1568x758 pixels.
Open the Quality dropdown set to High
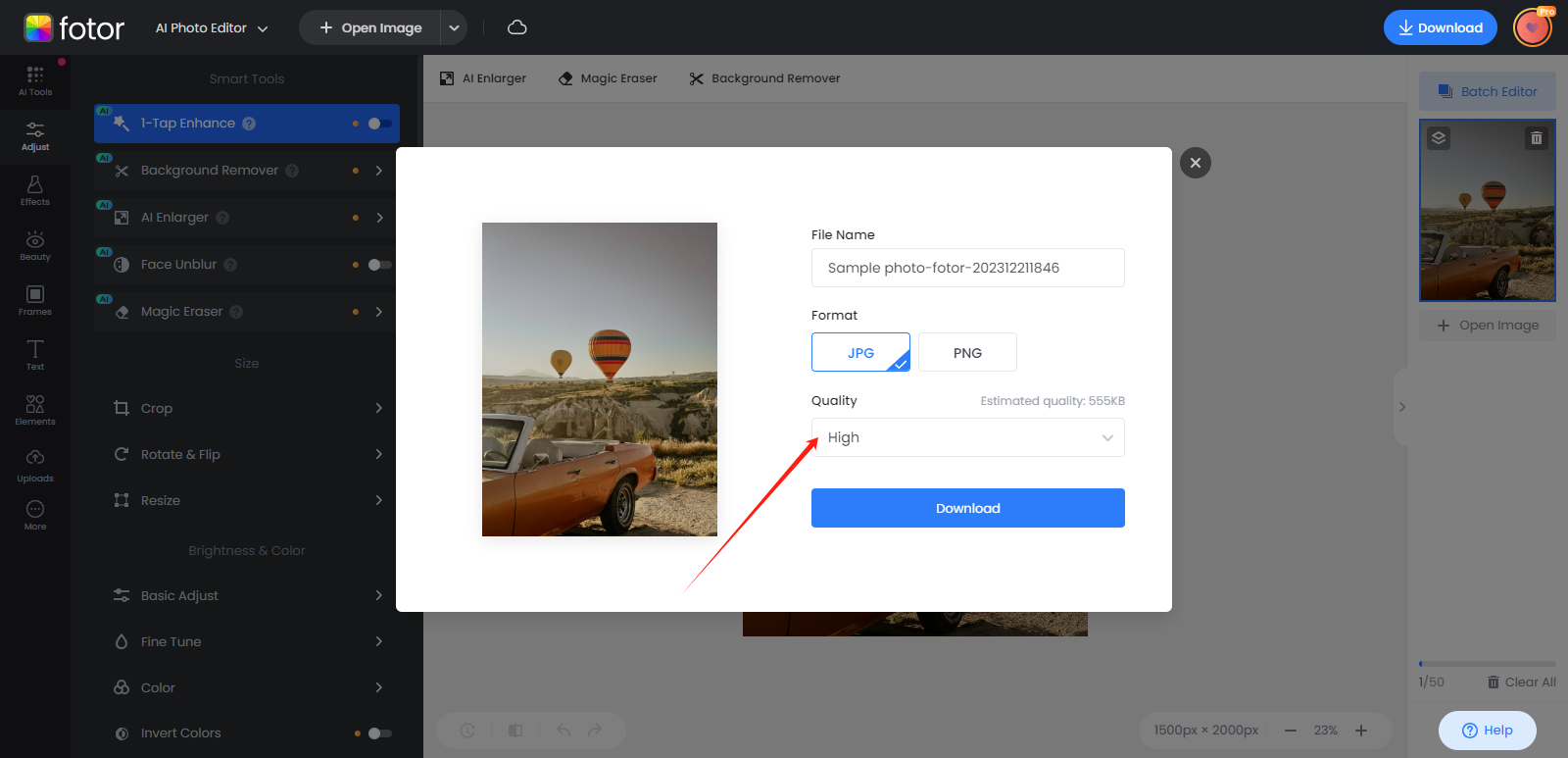tap(967, 437)
